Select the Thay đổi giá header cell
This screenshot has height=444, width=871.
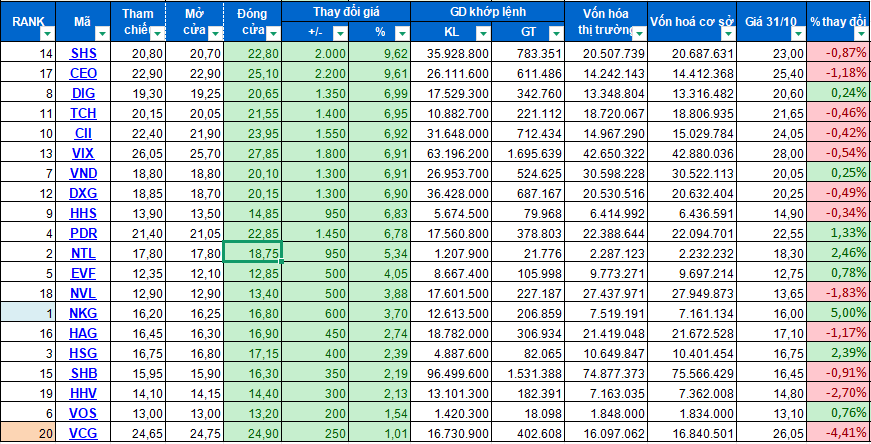point(346,12)
